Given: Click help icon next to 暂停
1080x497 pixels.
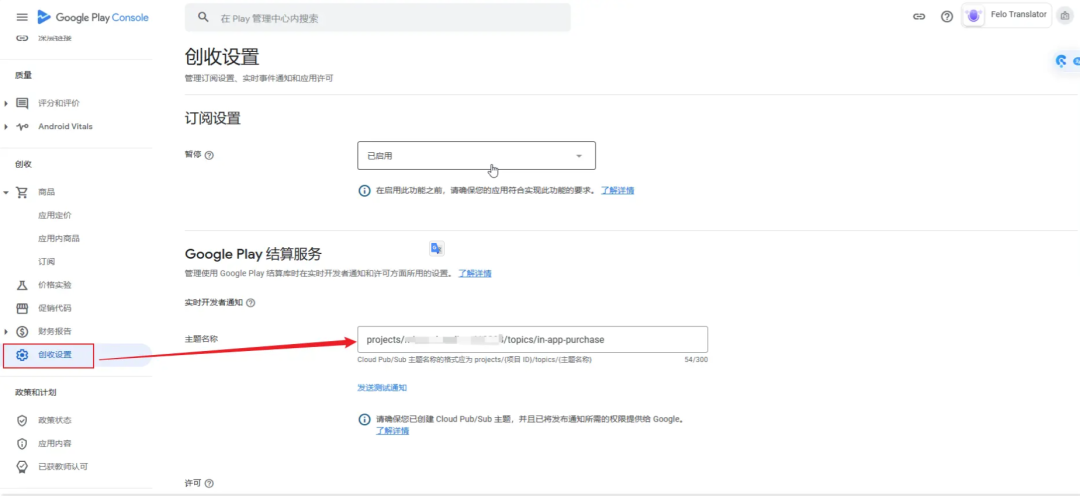Looking at the screenshot, I should pos(209,156).
